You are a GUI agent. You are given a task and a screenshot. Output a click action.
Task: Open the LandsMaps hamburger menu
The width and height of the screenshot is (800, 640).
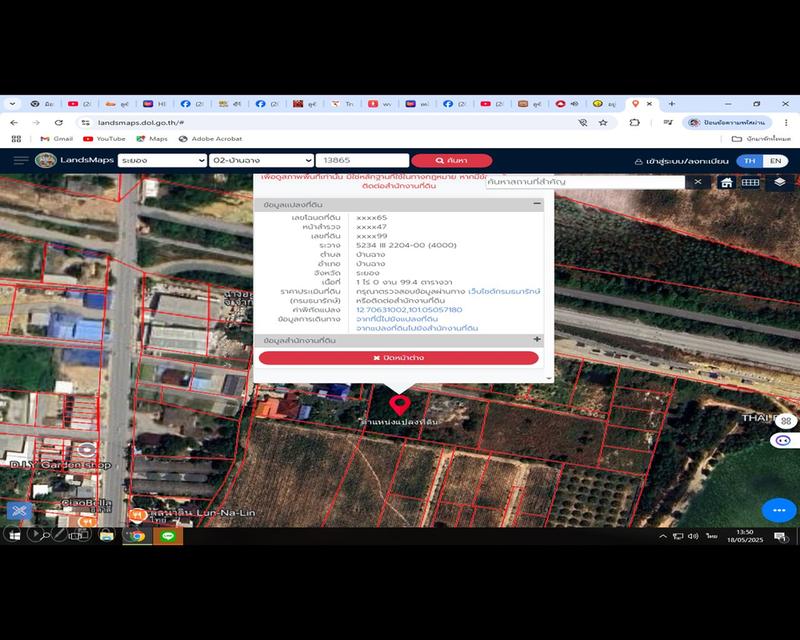point(21,160)
